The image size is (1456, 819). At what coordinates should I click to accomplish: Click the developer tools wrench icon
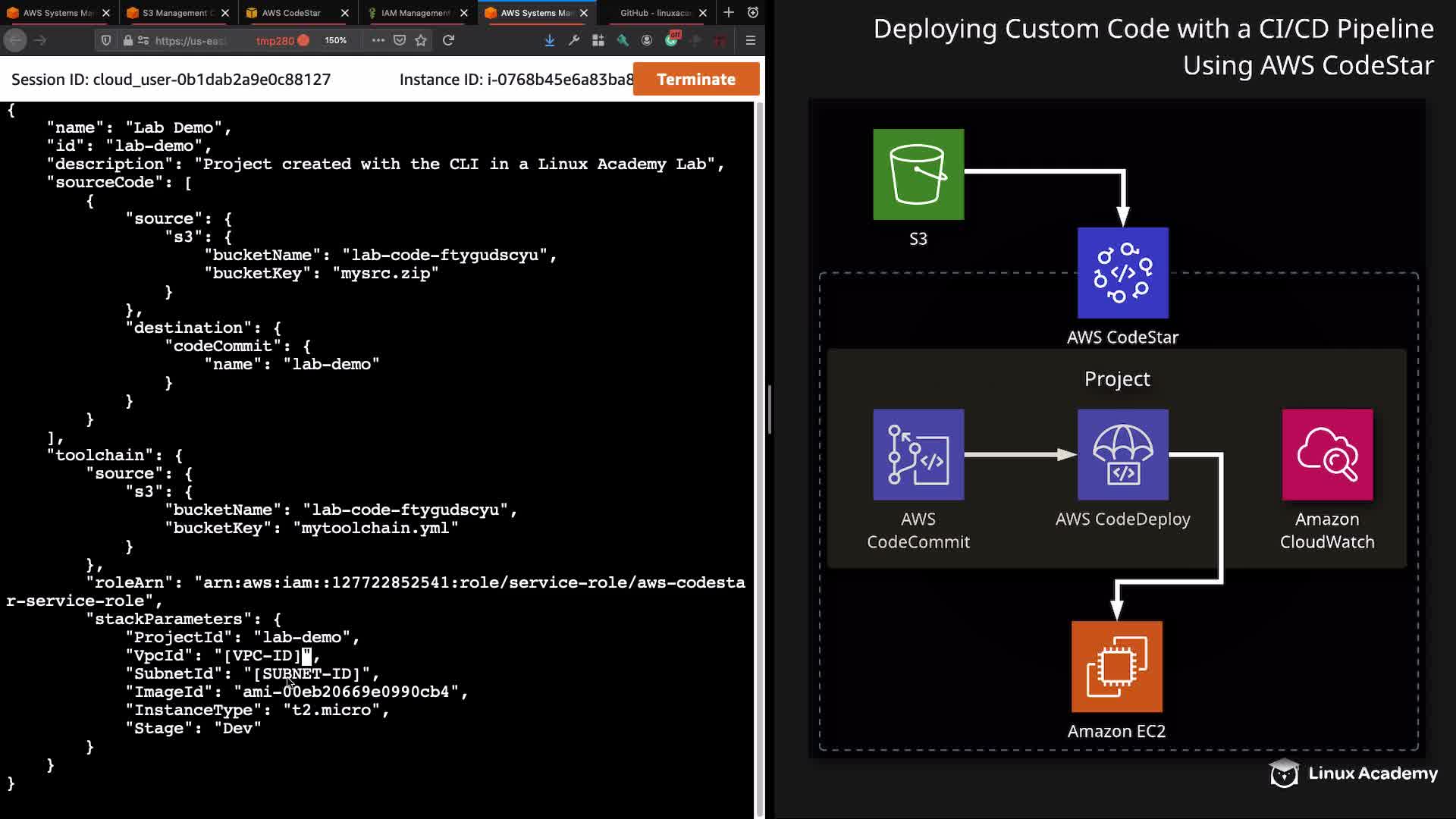(574, 40)
